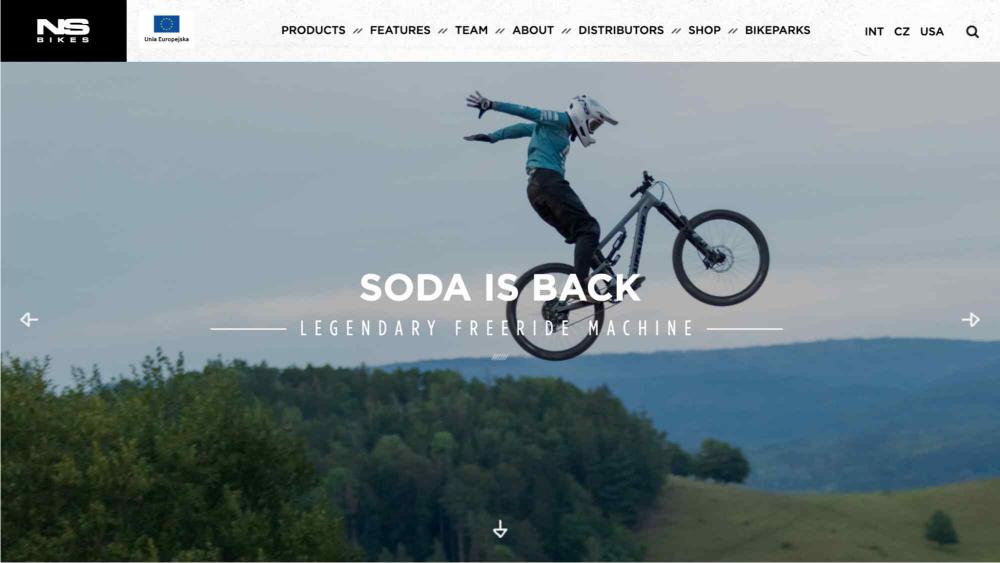Go to previous slide arrow
The height and width of the screenshot is (563, 1000).
[x=29, y=319]
